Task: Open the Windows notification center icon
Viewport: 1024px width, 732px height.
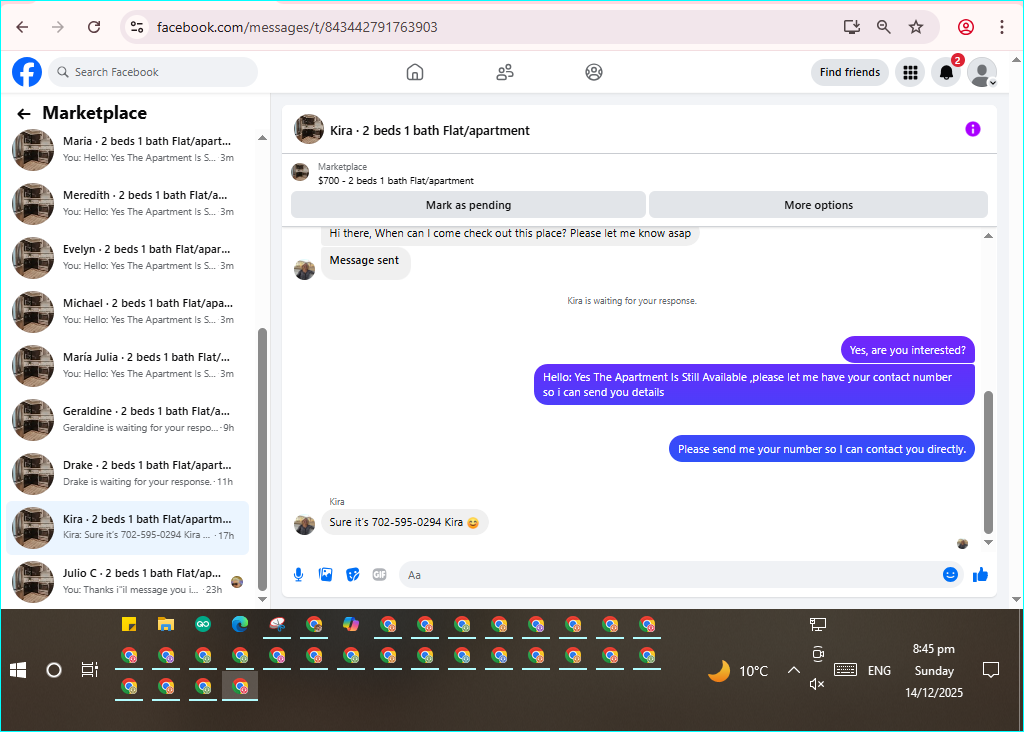Action: coord(991,670)
